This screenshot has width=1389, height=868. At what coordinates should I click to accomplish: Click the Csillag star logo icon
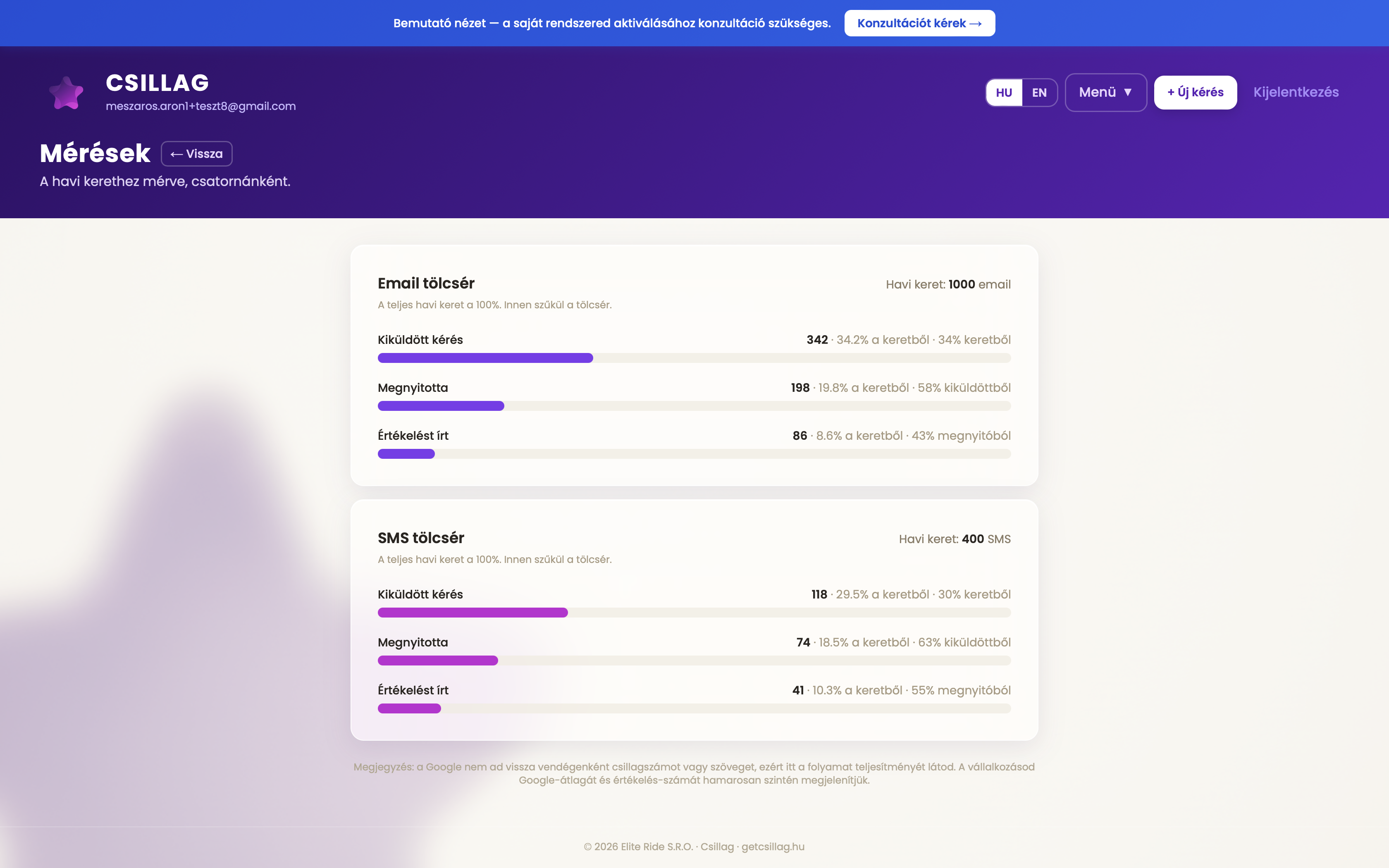click(x=66, y=93)
